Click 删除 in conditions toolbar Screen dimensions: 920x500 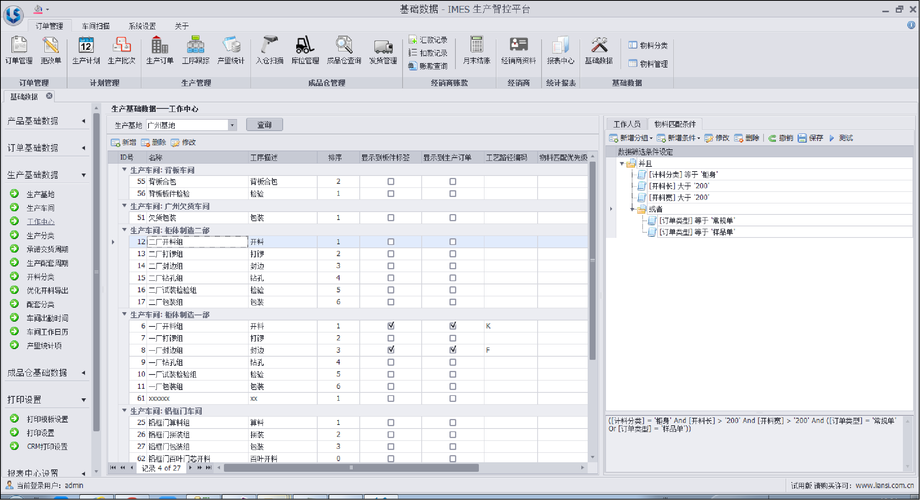click(747, 138)
